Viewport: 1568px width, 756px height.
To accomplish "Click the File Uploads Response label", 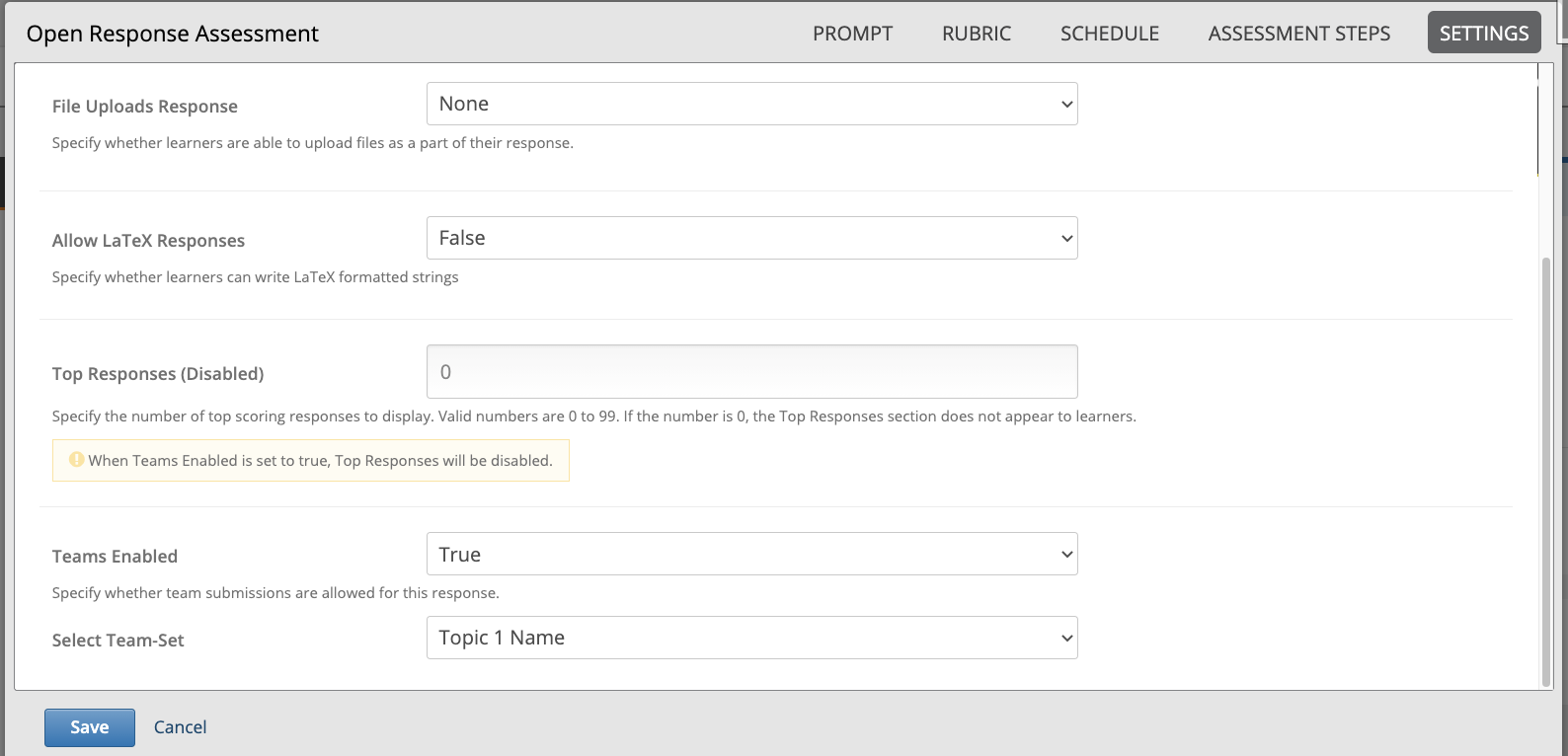I will (144, 107).
